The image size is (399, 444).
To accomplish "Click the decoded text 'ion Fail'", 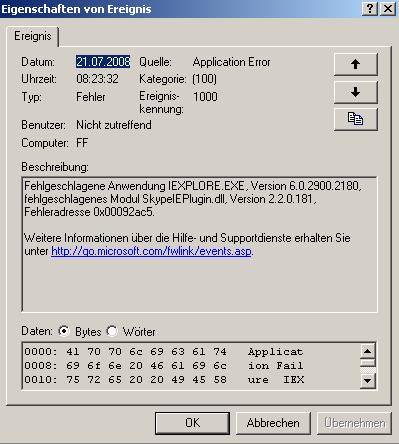I will click(x=275, y=365).
